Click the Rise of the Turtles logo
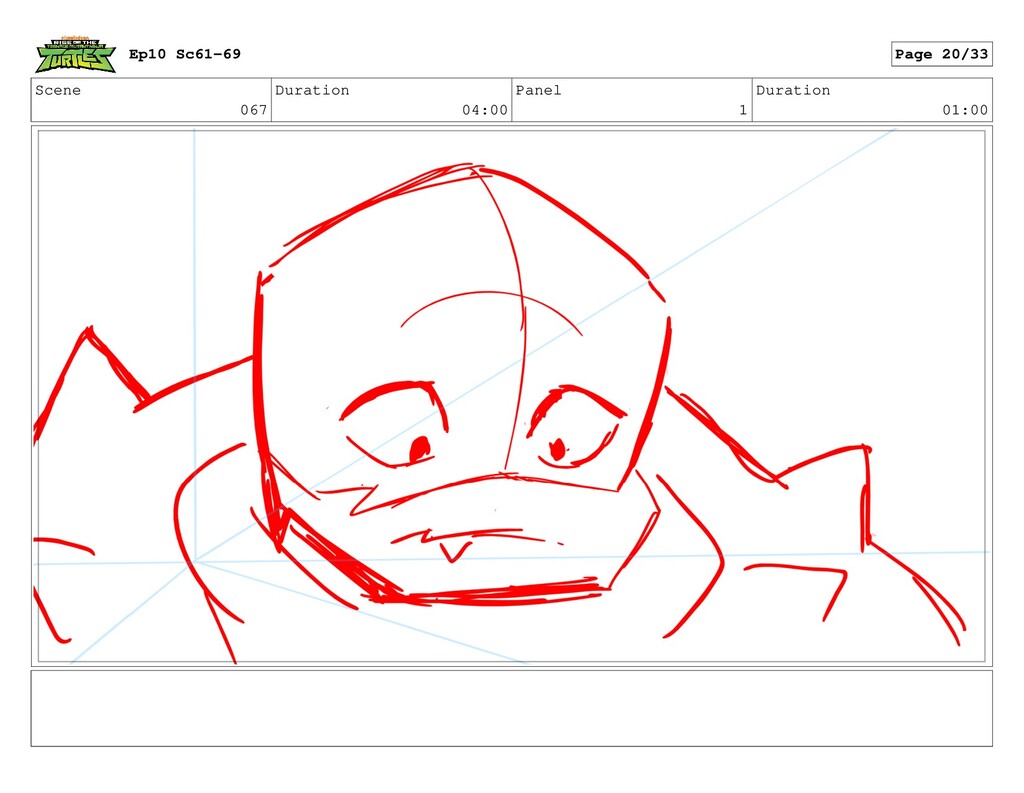Screen dimensions: 1024x793 (76, 54)
